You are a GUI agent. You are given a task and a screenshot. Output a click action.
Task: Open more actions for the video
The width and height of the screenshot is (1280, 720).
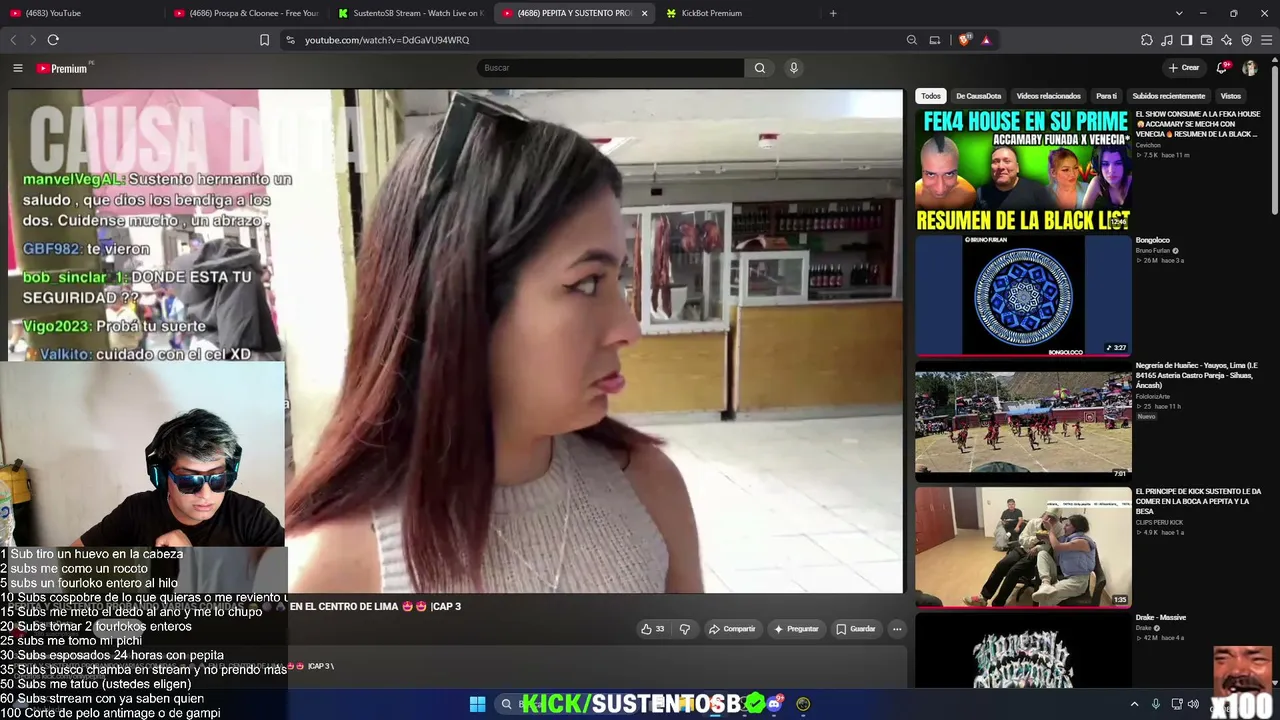(x=897, y=629)
